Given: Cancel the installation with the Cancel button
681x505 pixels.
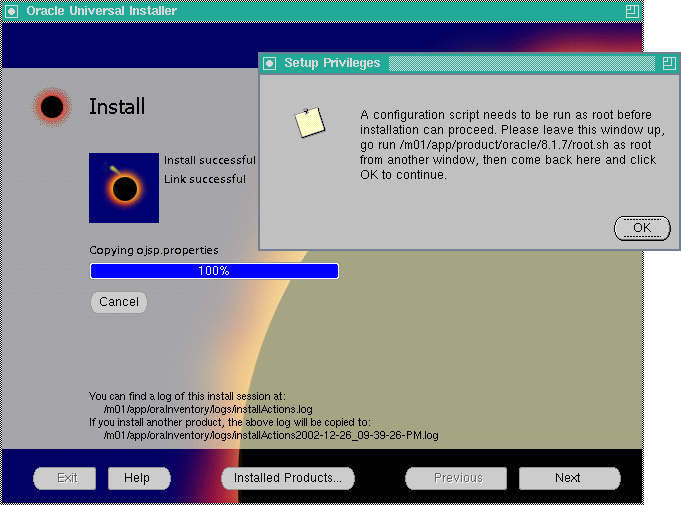Looking at the screenshot, I should [119, 302].
